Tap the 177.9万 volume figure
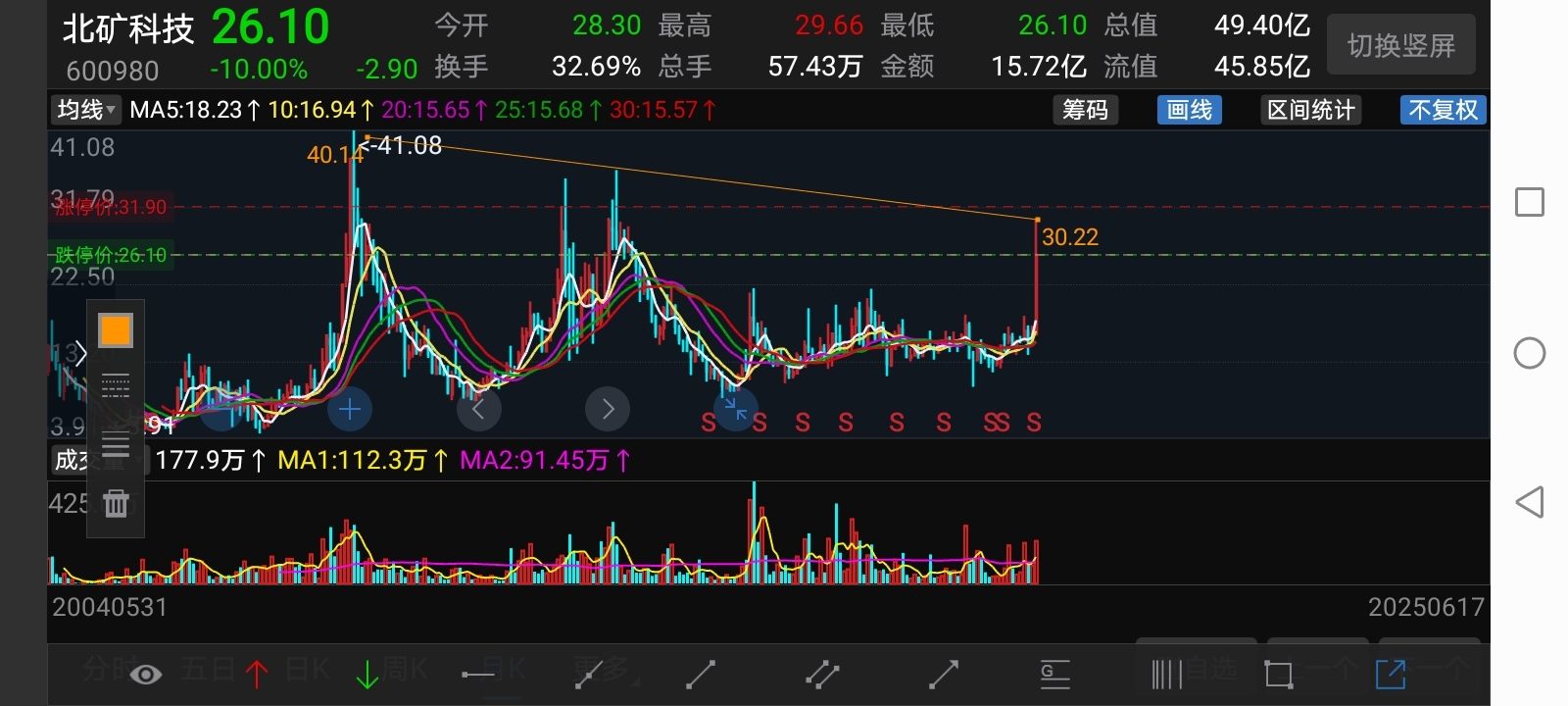The image size is (1568, 706). tap(211, 460)
